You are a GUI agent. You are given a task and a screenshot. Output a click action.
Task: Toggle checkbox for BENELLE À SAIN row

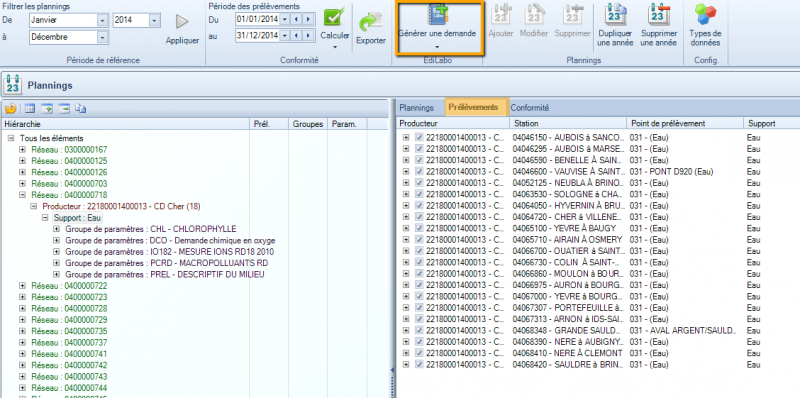click(x=419, y=160)
